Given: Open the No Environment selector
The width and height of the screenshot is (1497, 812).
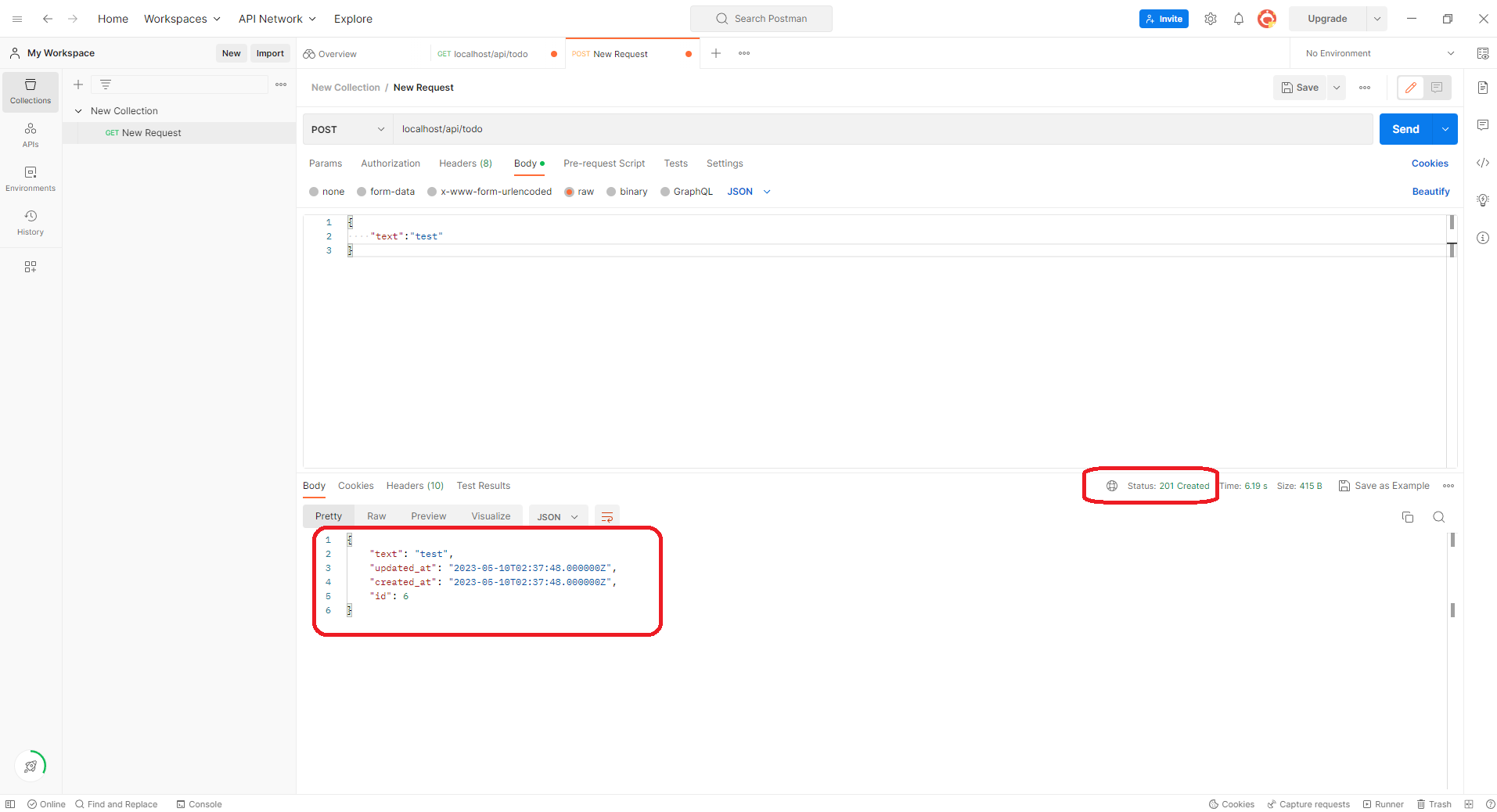Looking at the screenshot, I should click(1376, 52).
